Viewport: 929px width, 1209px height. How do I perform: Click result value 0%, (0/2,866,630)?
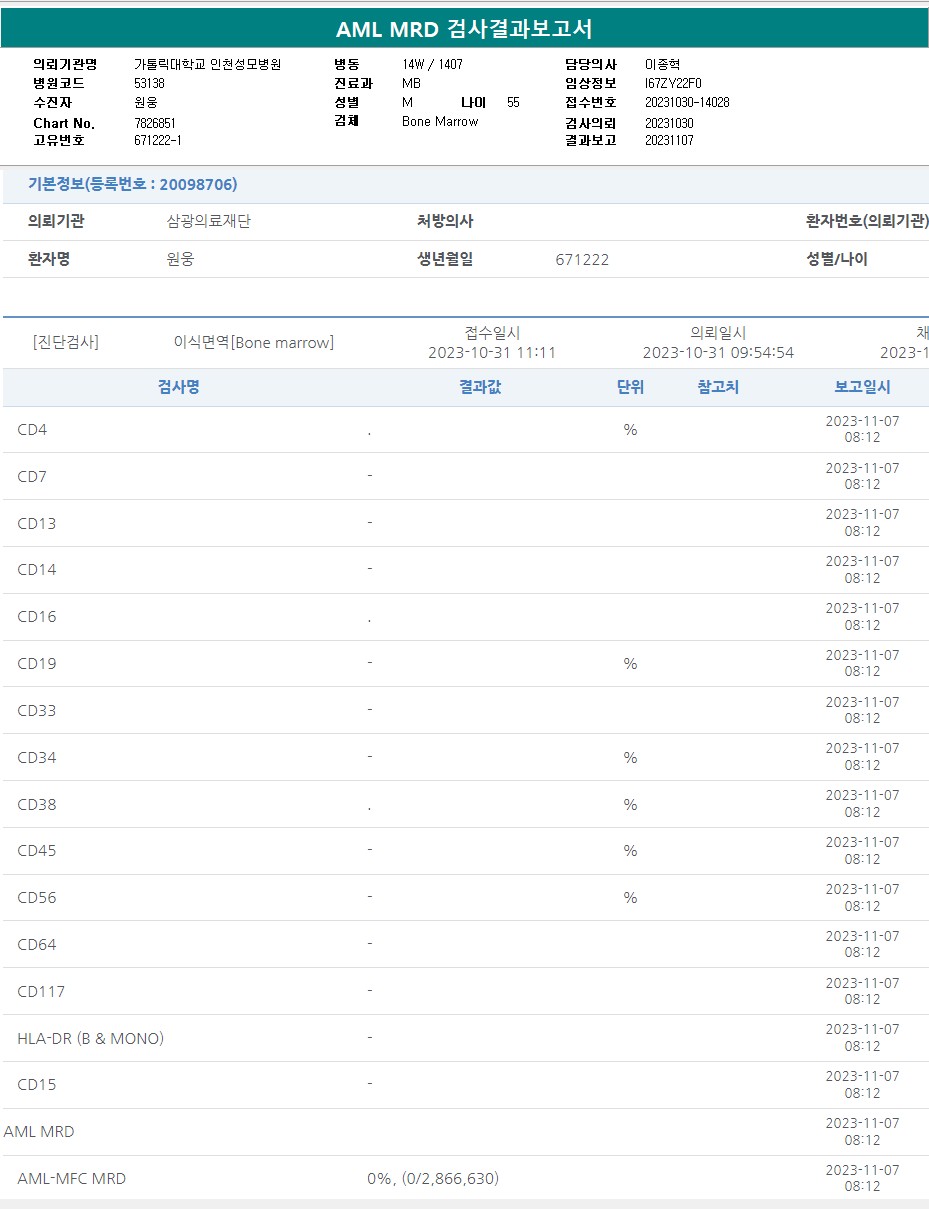coord(433,1179)
